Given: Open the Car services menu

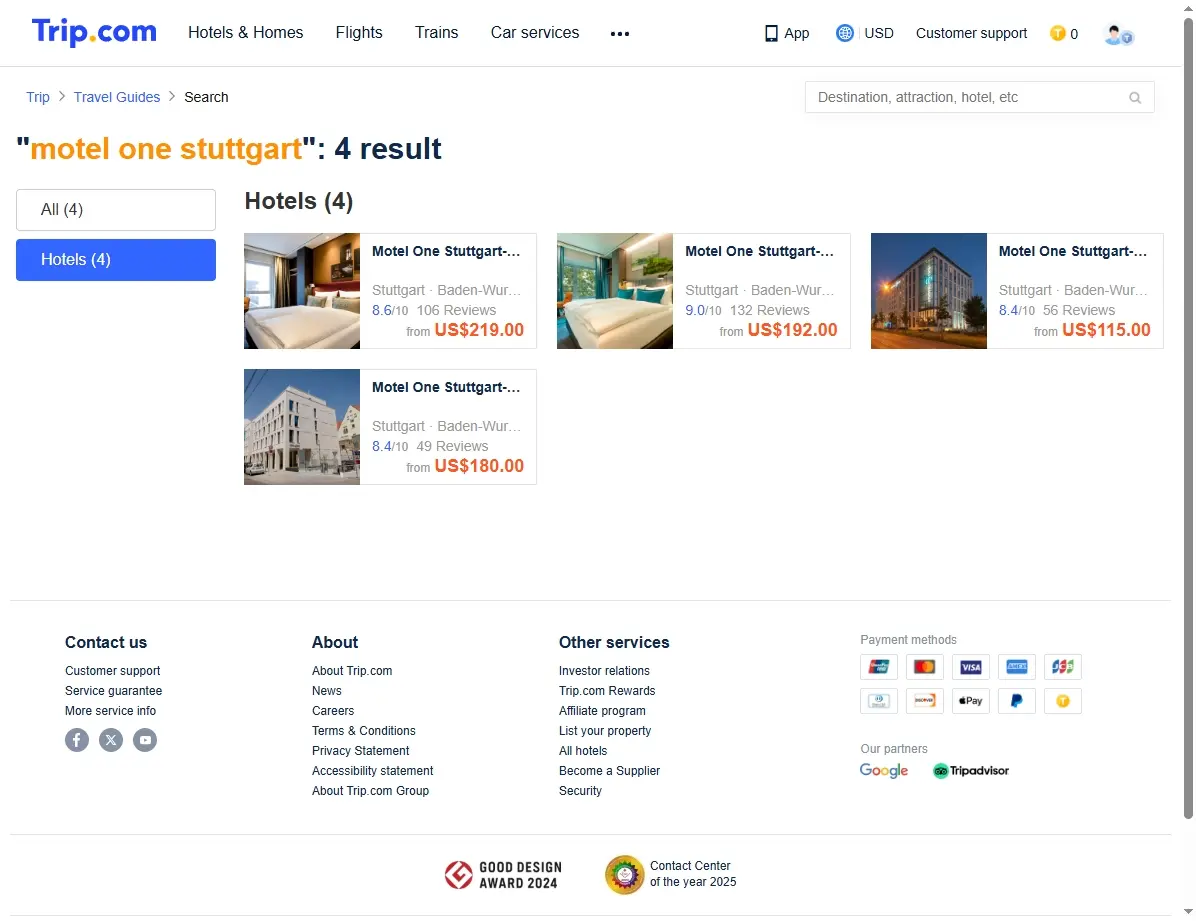Looking at the screenshot, I should point(535,32).
